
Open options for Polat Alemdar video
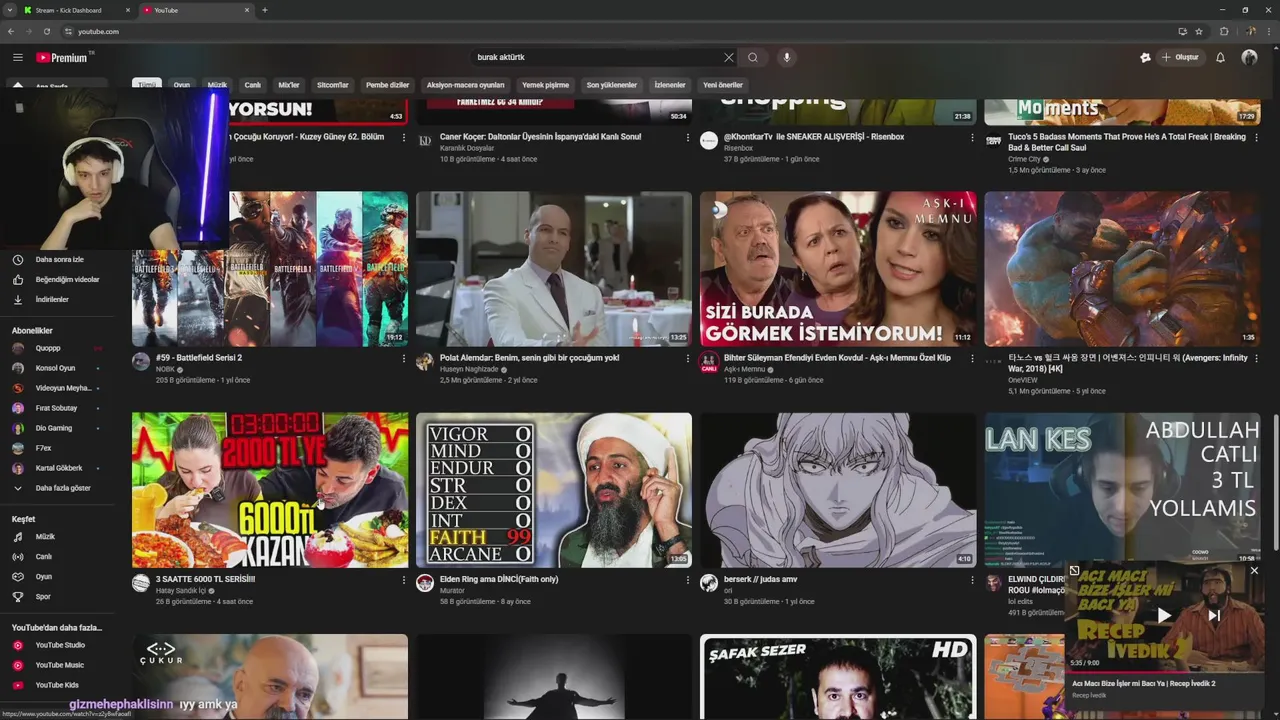point(688,358)
